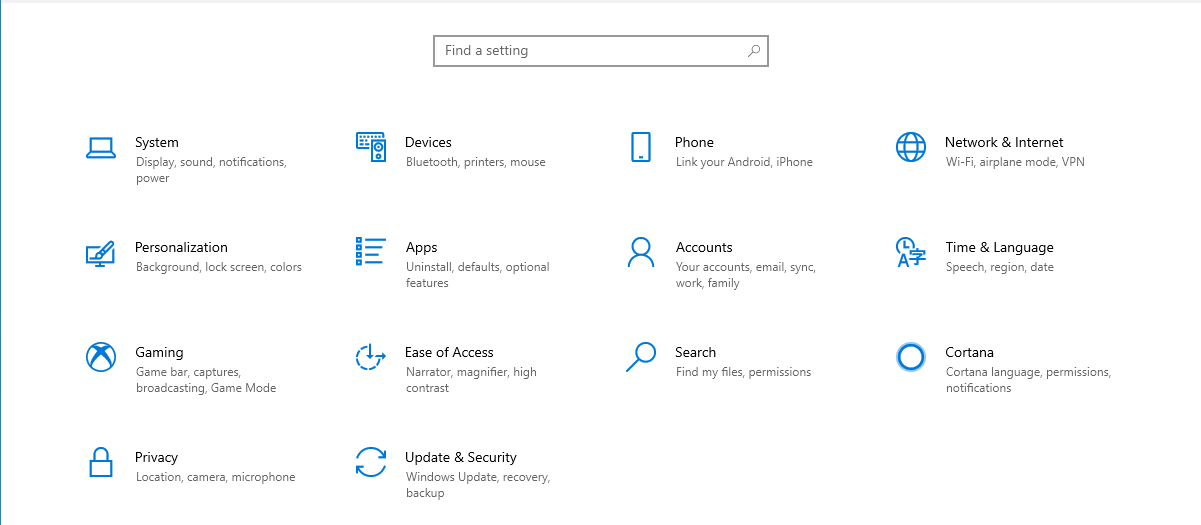Click the System laptop icon

pos(101,148)
